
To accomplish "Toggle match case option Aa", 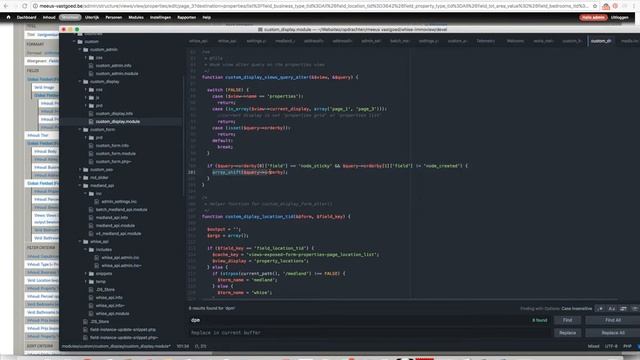I will coord(611,309).
